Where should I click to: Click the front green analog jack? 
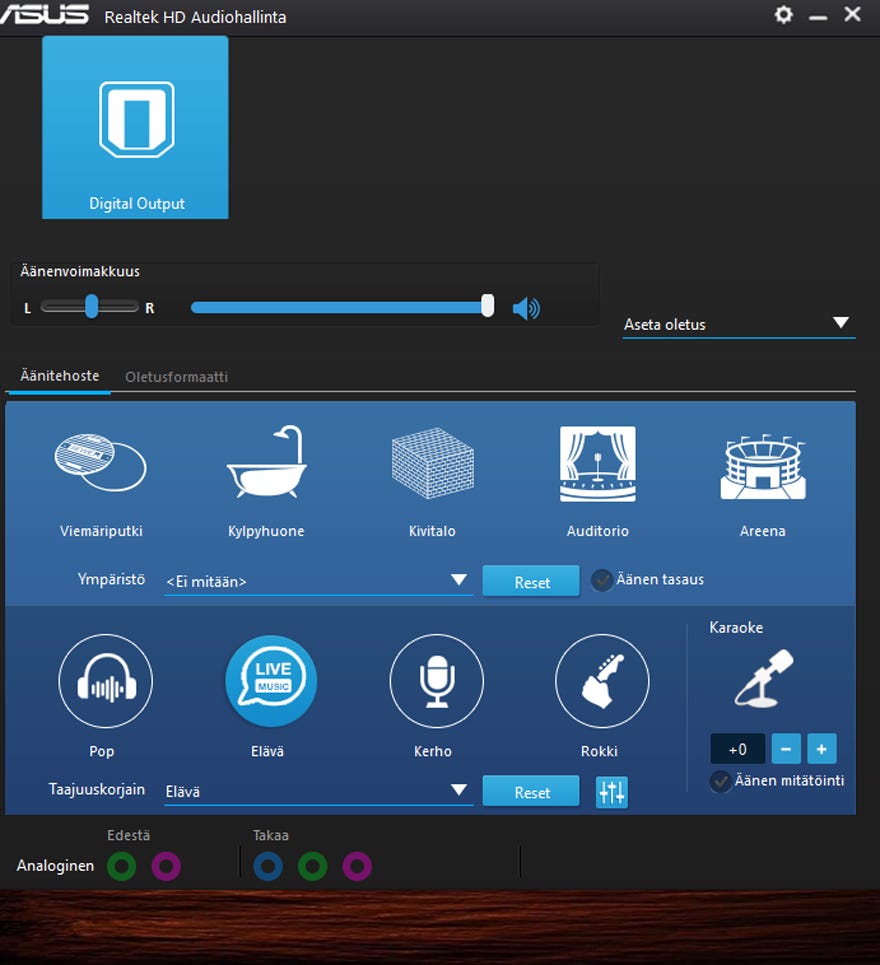[x=122, y=867]
